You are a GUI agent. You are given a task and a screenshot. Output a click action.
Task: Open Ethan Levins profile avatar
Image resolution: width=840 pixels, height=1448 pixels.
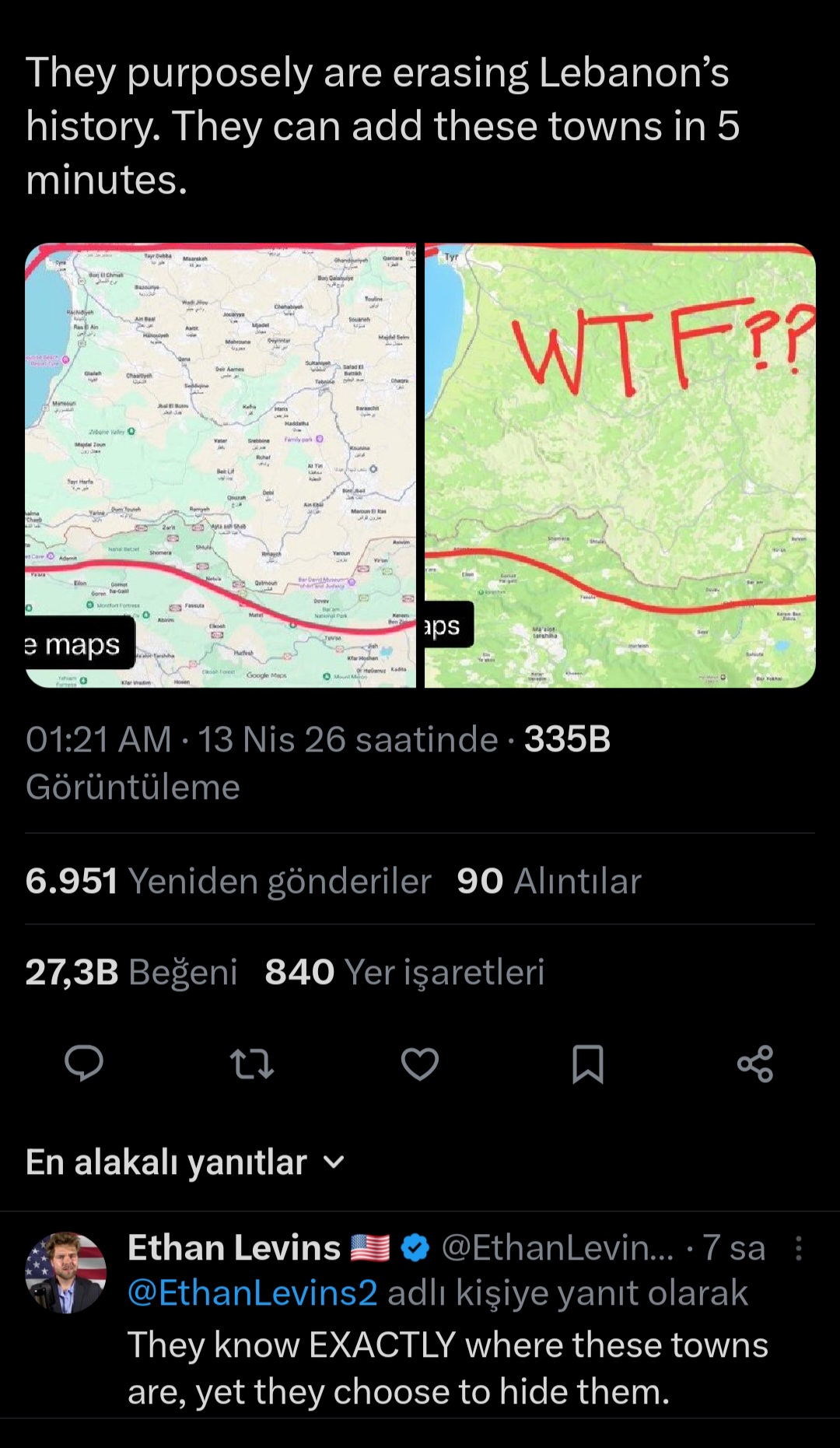click(66, 1273)
